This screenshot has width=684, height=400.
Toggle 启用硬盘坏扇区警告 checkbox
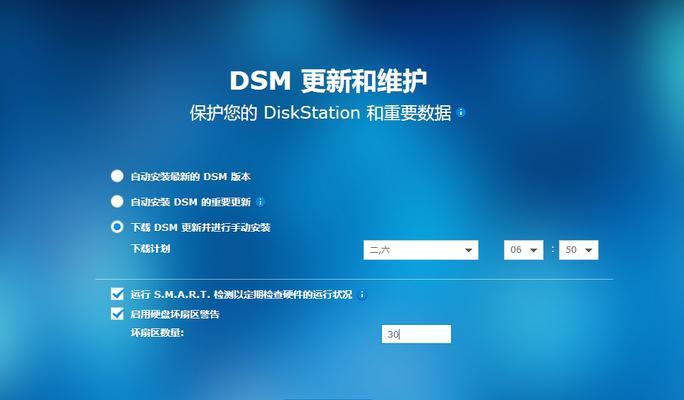117,314
